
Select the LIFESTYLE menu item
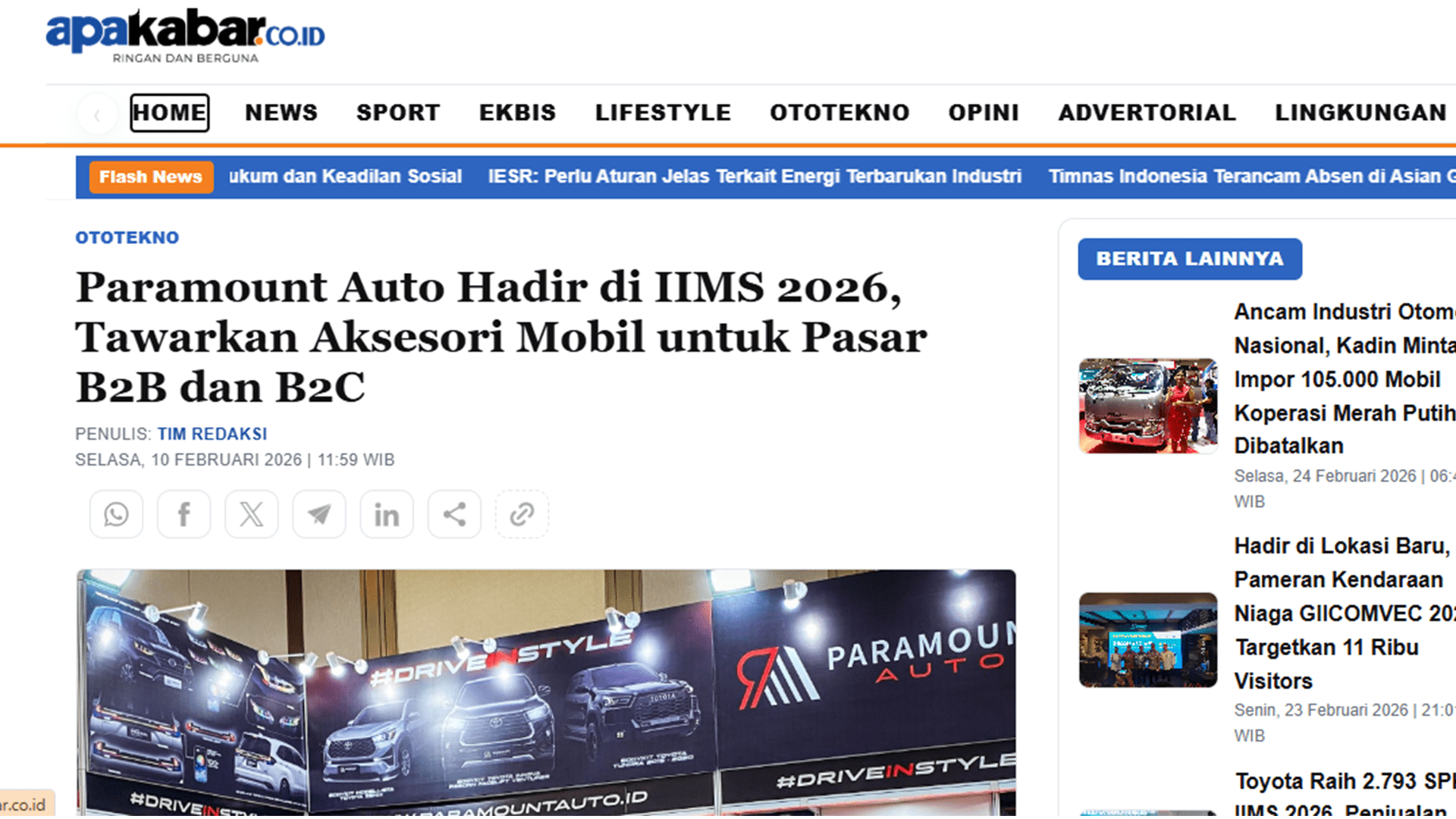[x=662, y=113]
